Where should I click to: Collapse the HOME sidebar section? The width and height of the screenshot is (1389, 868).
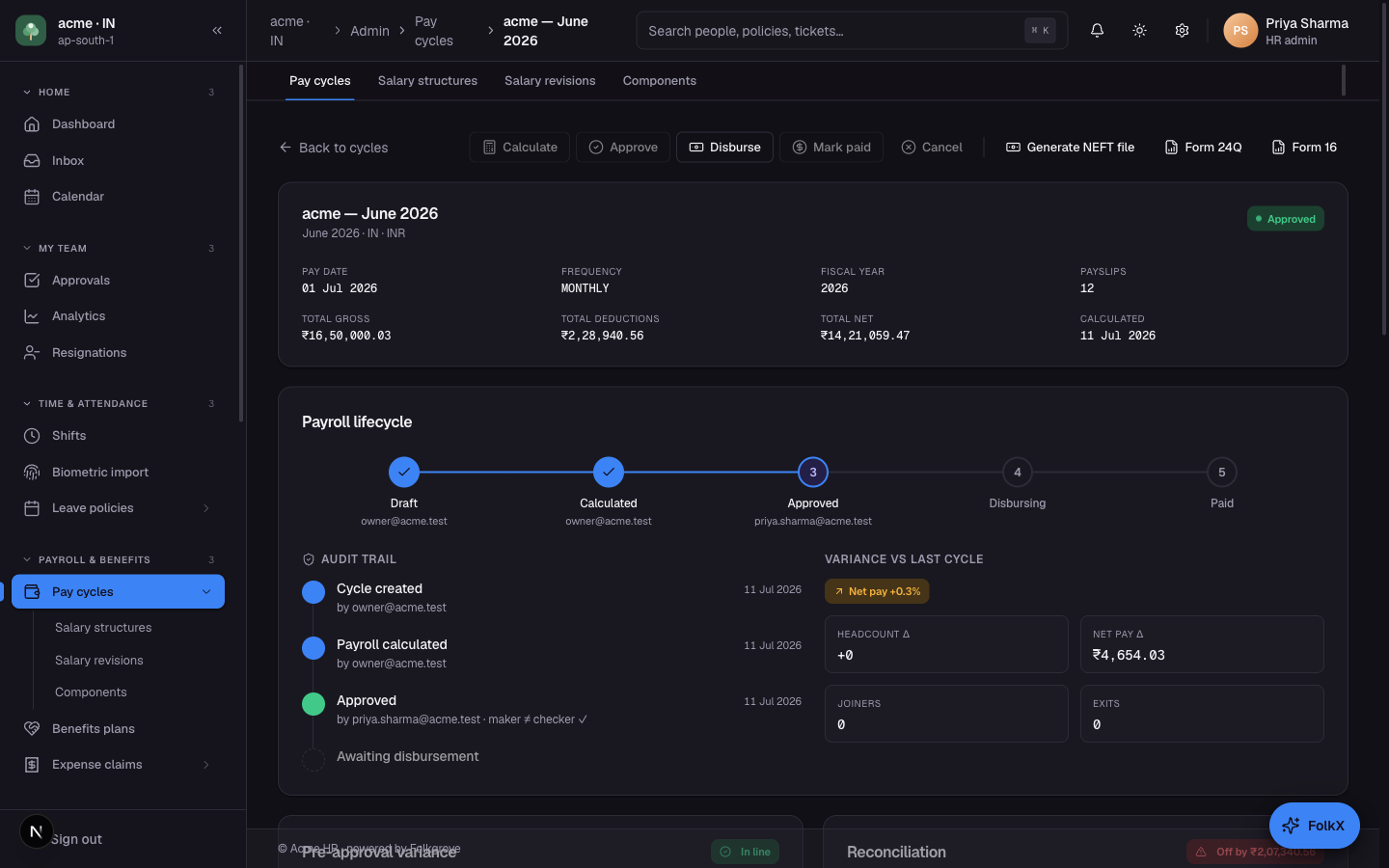26,93
